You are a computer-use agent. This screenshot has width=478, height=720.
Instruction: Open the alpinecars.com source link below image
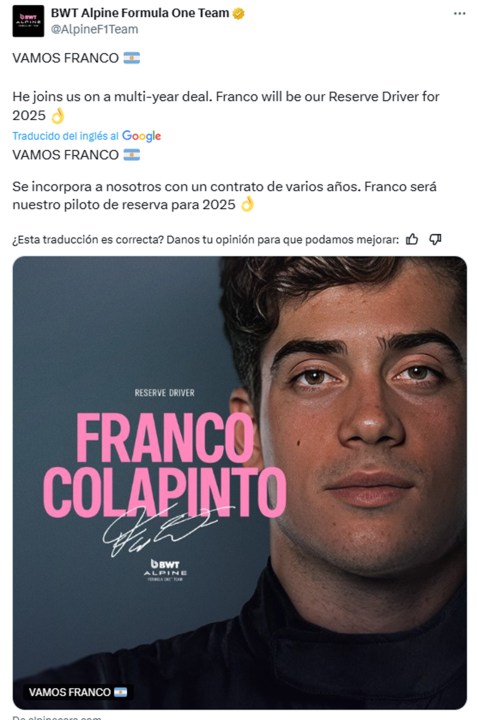click(x=57, y=717)
